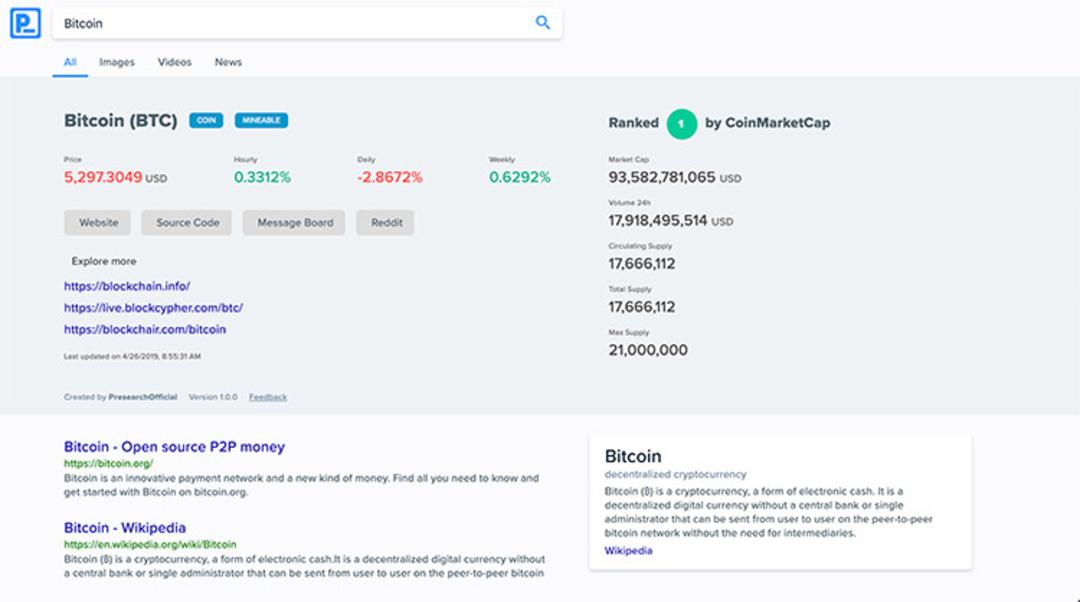This screenshot has width=1080, height=602.
Task: Open the News tab
Action: pyautogui.click(x=228, y=62)
